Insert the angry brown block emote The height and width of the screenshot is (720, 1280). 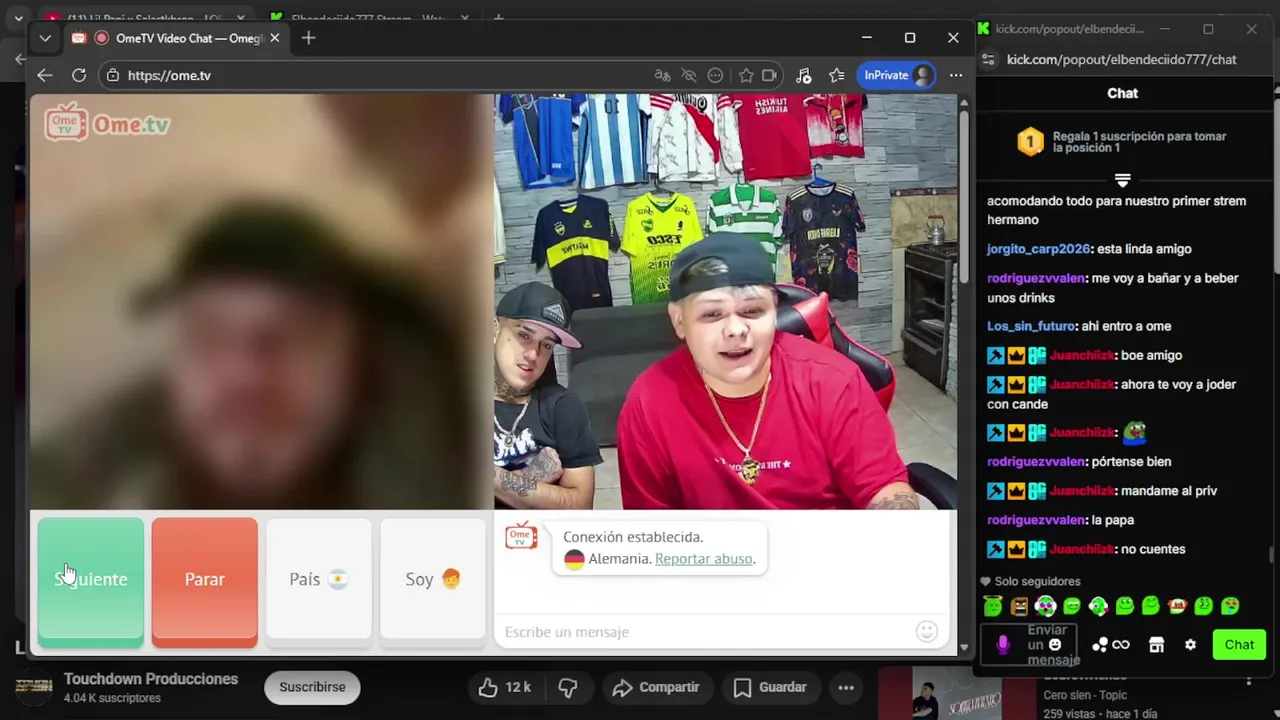1019,606
